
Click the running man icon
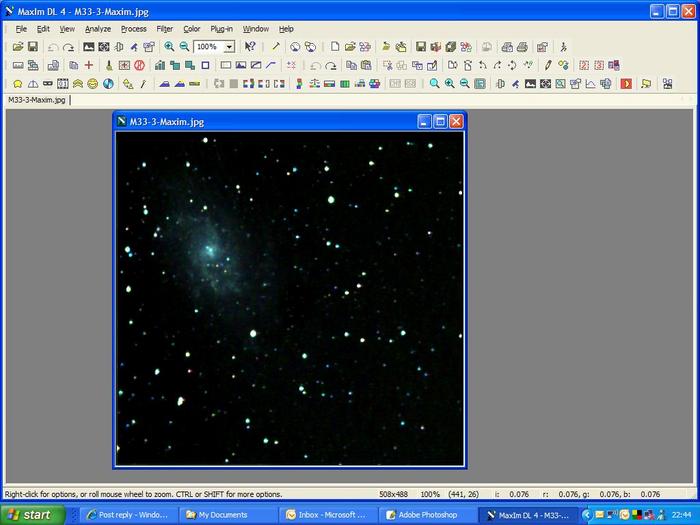point(563,46)
